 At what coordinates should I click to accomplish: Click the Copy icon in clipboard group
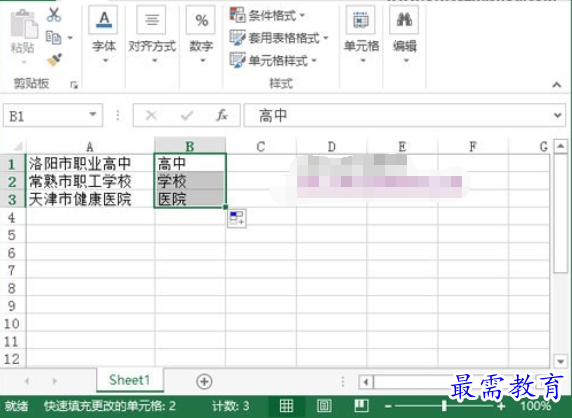(x=54, y=37)
